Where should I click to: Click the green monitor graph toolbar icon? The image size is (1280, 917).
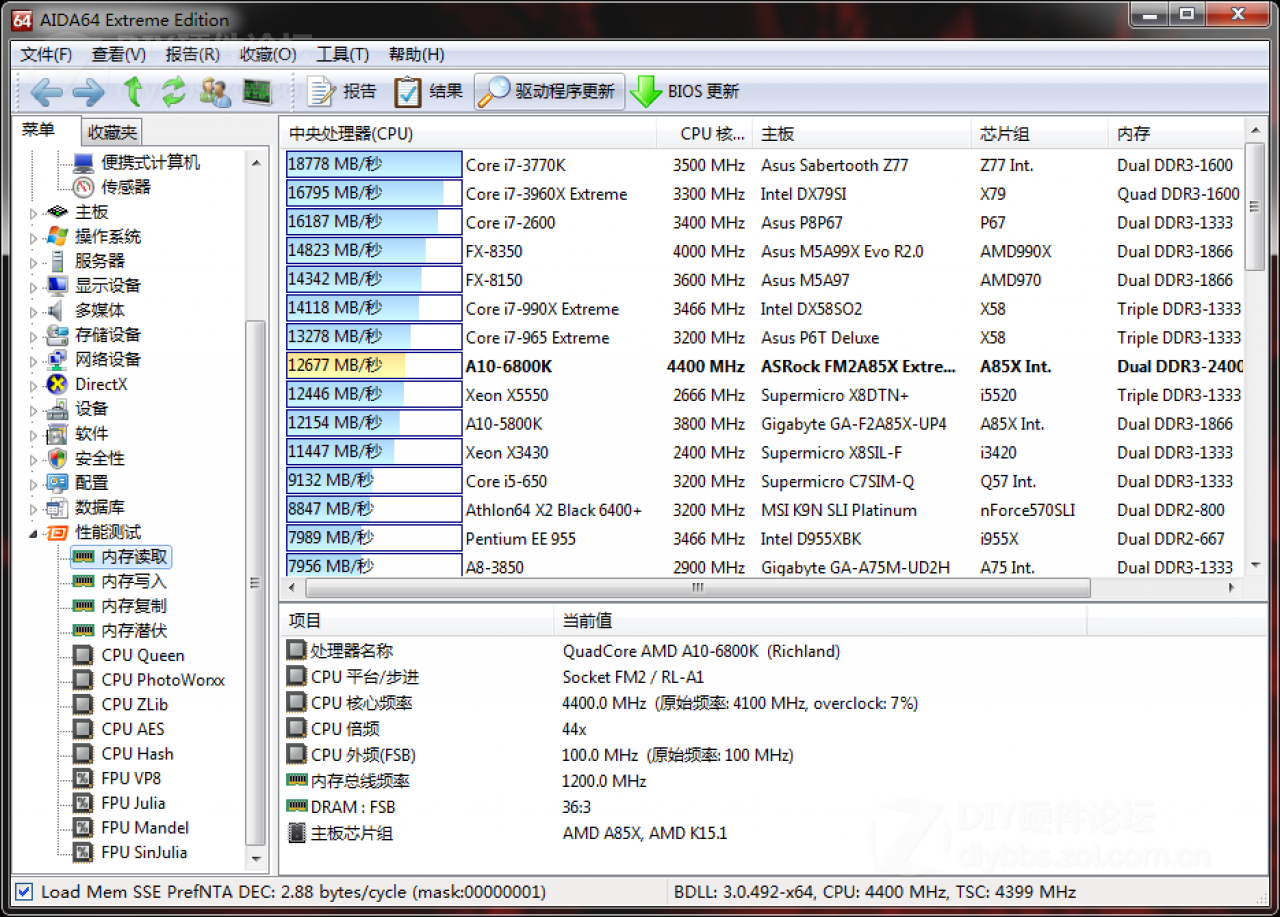pyautogui.click(x=257, y=92)
